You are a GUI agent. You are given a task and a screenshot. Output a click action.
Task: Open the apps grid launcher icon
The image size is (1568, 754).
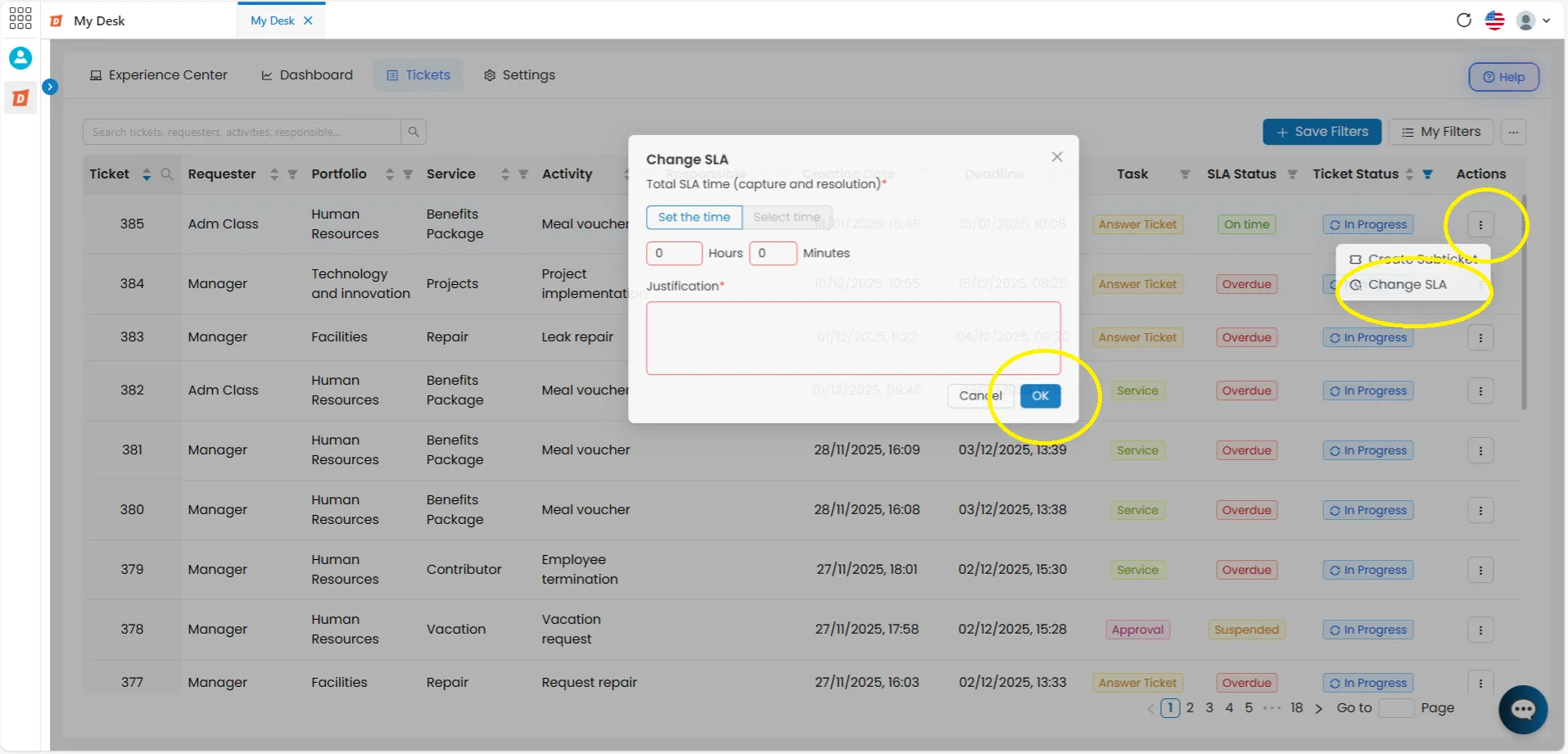[20, 19]
